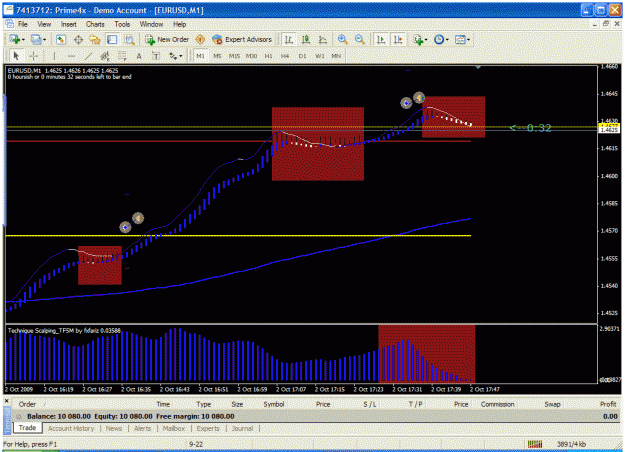Viewport: 625px width, 452px height.
Task: Switch chart to MN timeframe
Action: click(x=336, y=56)
